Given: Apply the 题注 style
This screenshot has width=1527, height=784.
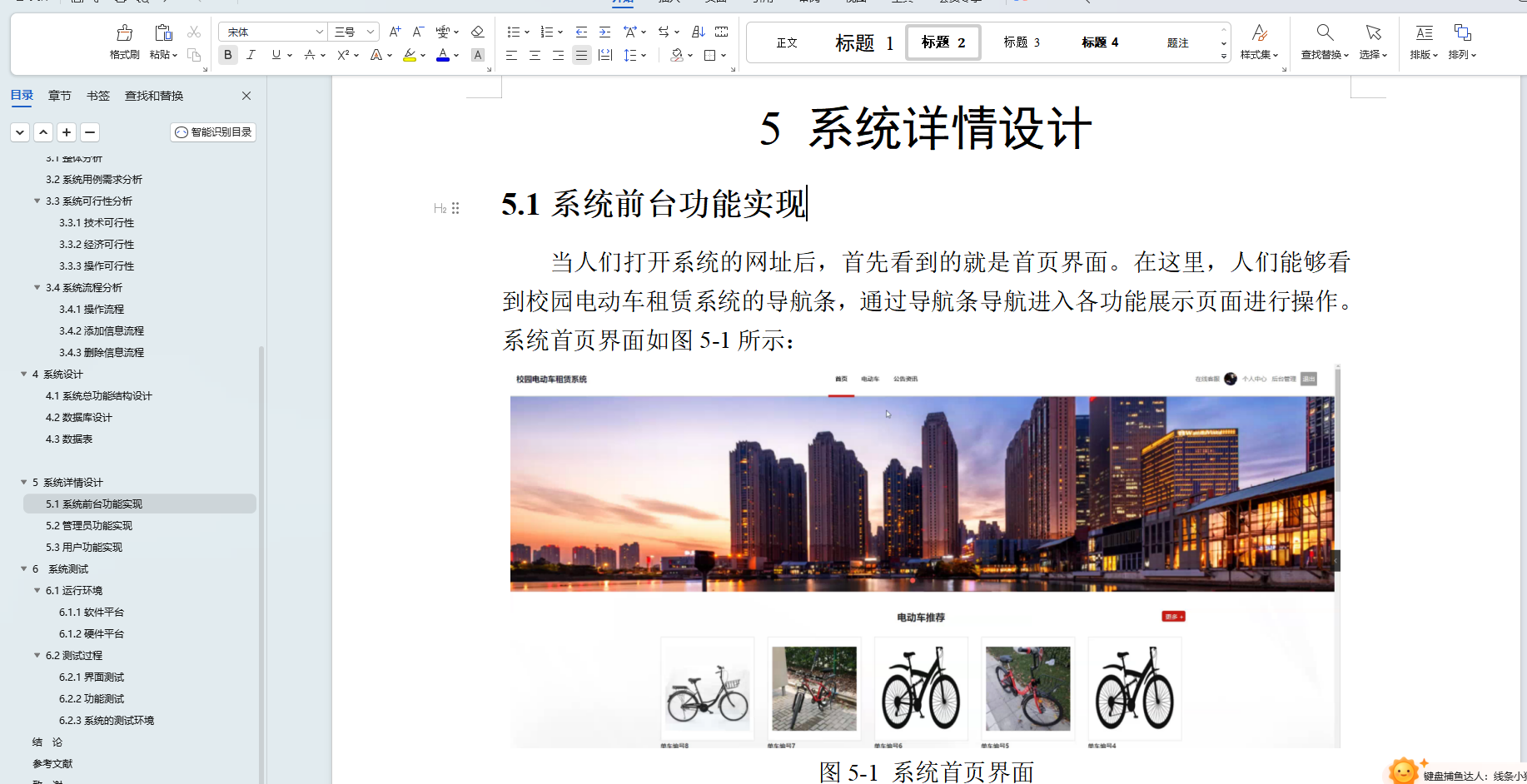Looking at the screenshot, I should coord(1177,42).
